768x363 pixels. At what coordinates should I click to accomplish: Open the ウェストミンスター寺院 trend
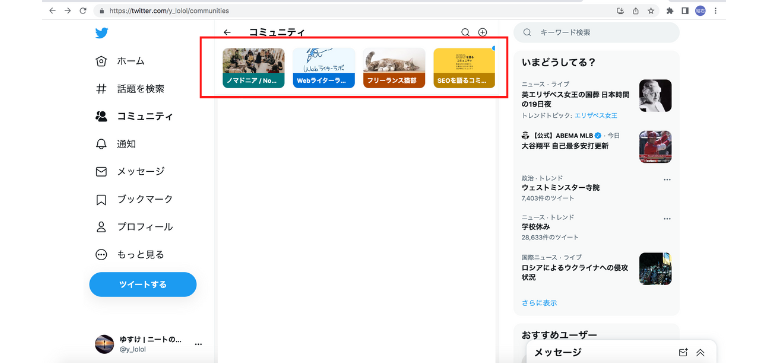coord(561,188)
